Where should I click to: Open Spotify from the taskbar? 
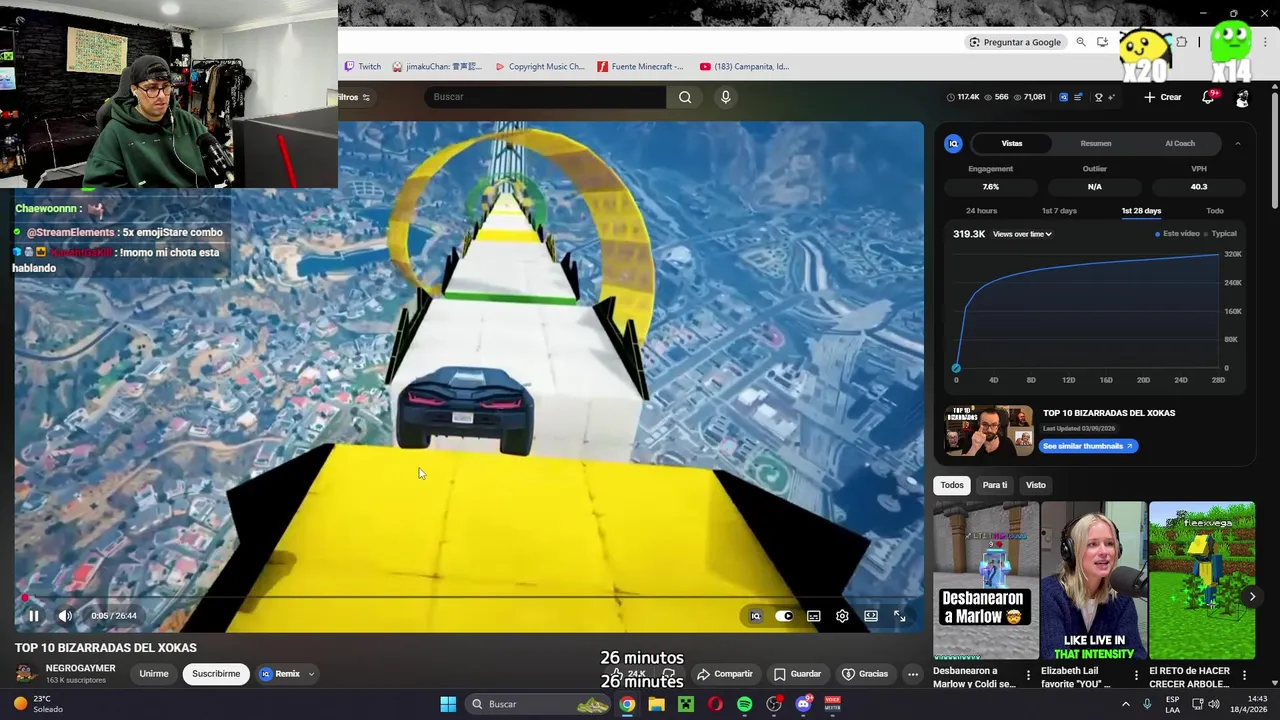point(744,704)
